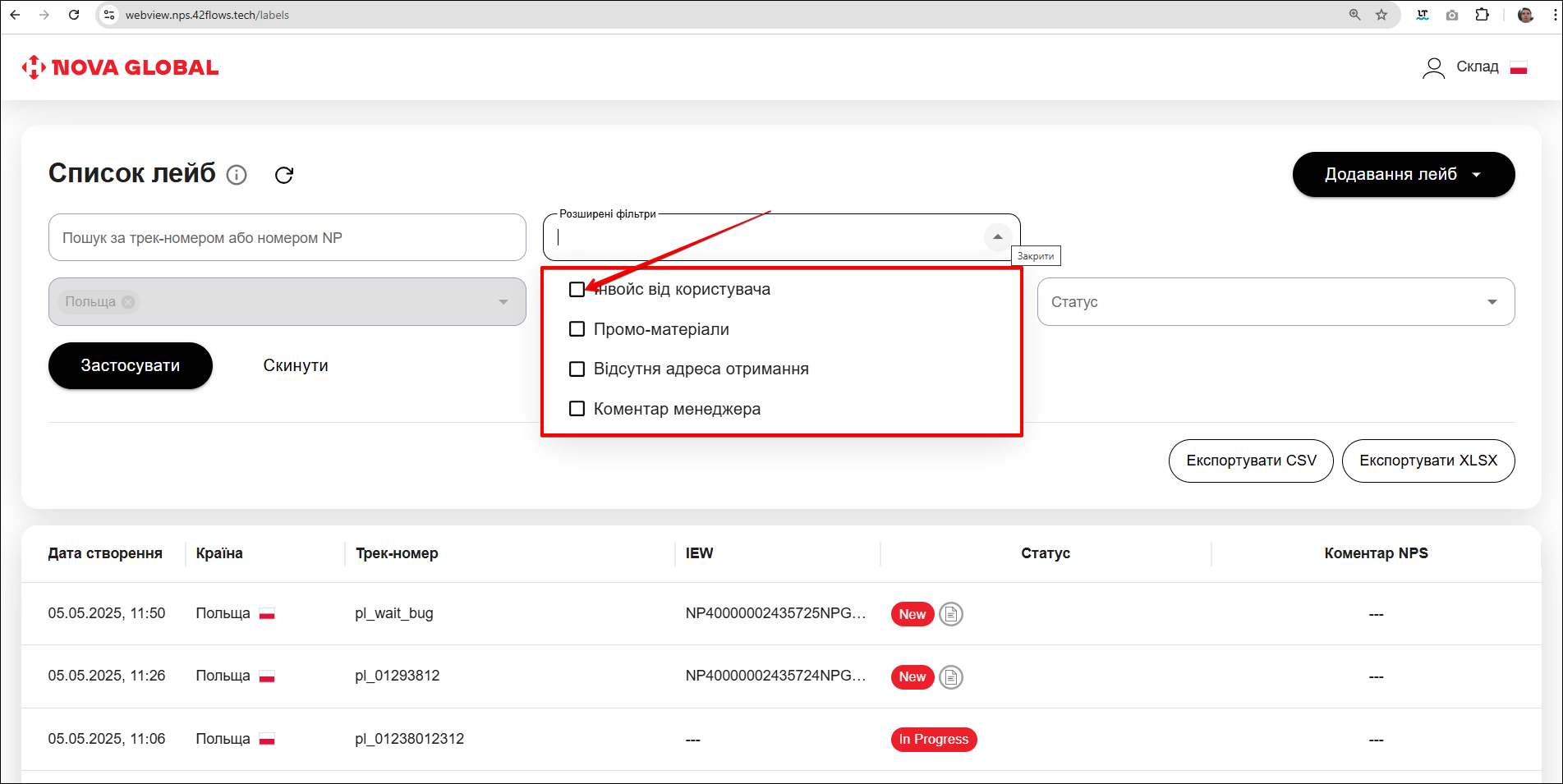
Task: Tick the Відсутня адреса отримання checkbox
Action: [x=577, y=369]
